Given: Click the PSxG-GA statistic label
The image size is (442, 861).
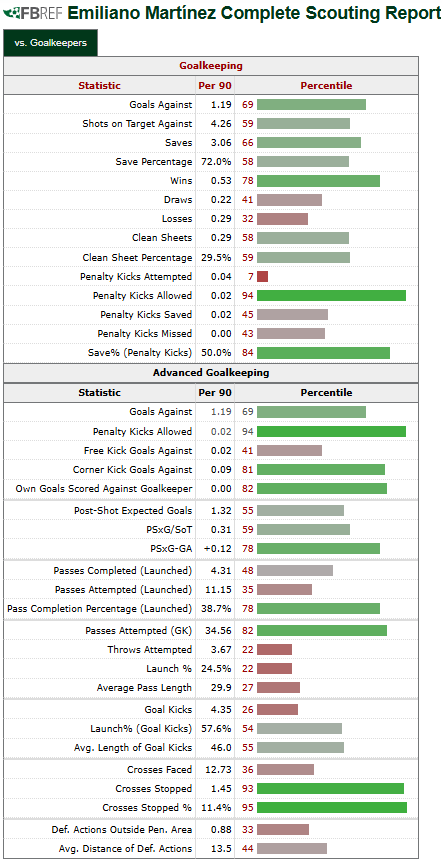Looking at the screenshot, I should [171, 549].
